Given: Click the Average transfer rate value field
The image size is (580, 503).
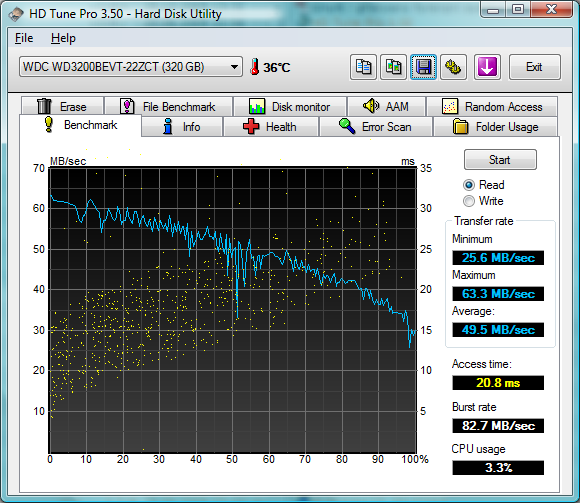Looking at the screenshot, I should click(498, 330).
